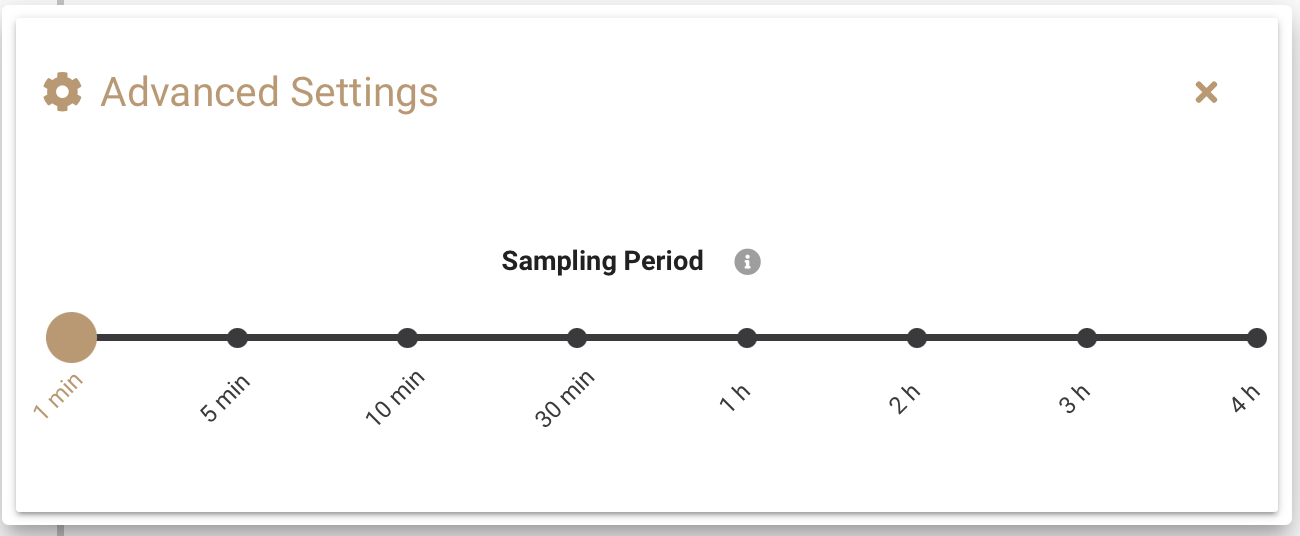
Task: Move sampling to the 4 h end dot
Action: click(1257, 338)
